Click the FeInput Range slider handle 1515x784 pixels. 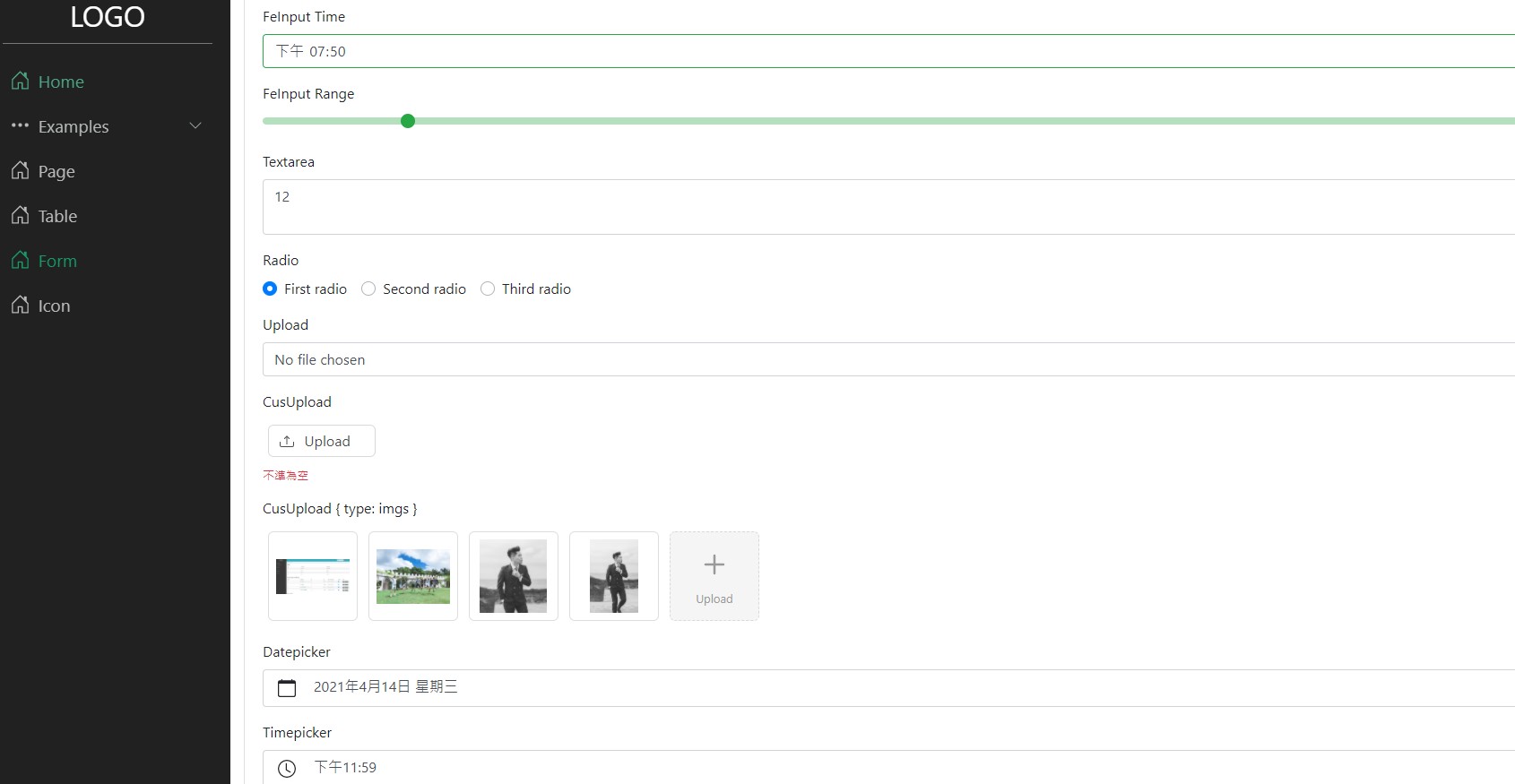[408, 121]
